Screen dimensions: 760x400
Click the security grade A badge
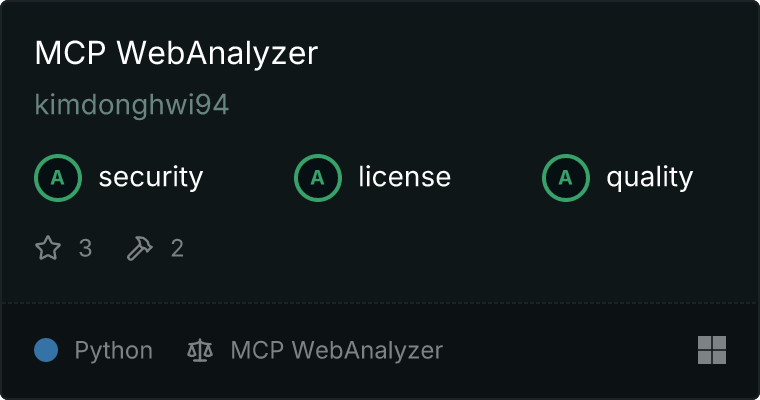coord(58,178)
